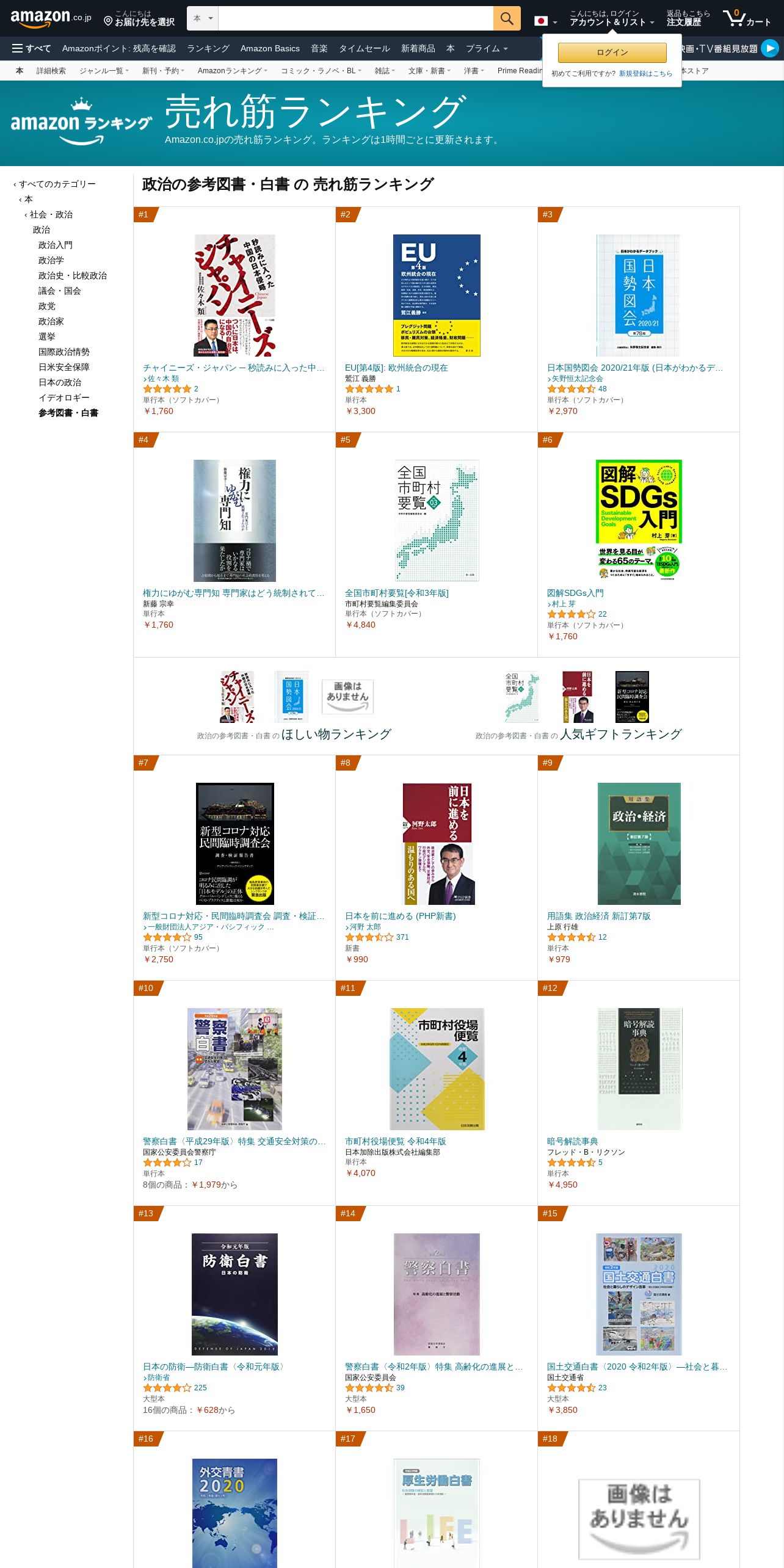Open the タイムセール menu item
Viewport: 784px width, 1568px height.
coord(365,48)
